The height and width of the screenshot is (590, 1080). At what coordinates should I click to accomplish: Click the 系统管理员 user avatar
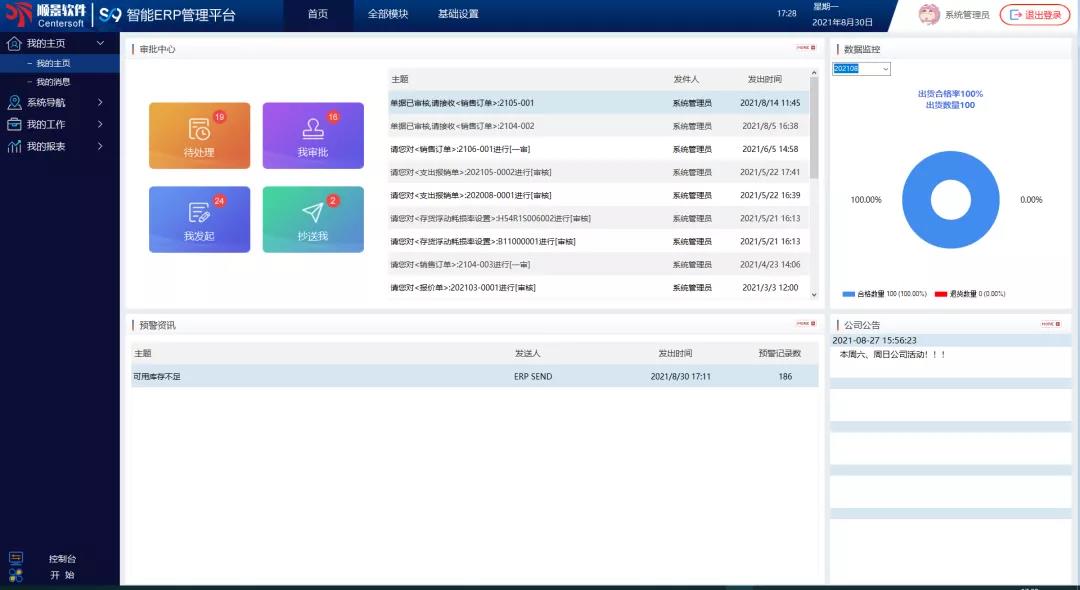tap(929, 14)
